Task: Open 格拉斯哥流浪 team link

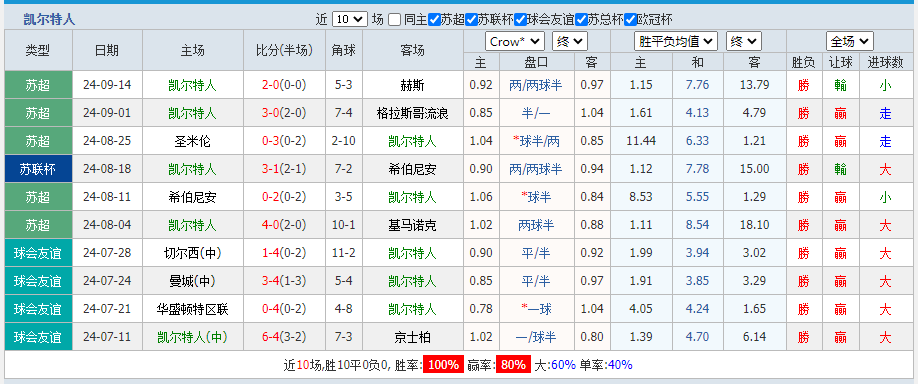Action: point(413,113)
